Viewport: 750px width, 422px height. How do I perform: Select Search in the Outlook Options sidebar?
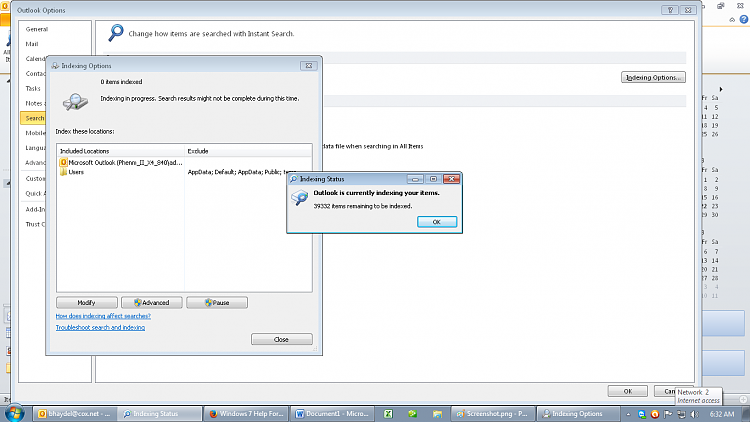coord(33,118)
